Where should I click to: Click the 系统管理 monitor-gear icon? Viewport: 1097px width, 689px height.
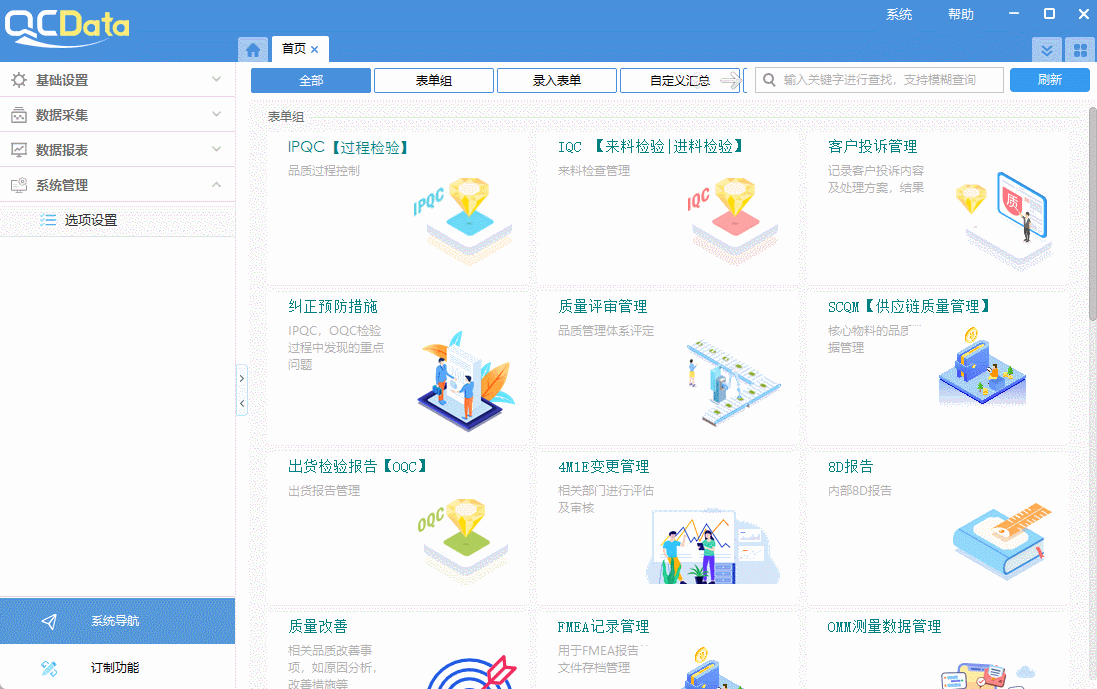(18, 184)
